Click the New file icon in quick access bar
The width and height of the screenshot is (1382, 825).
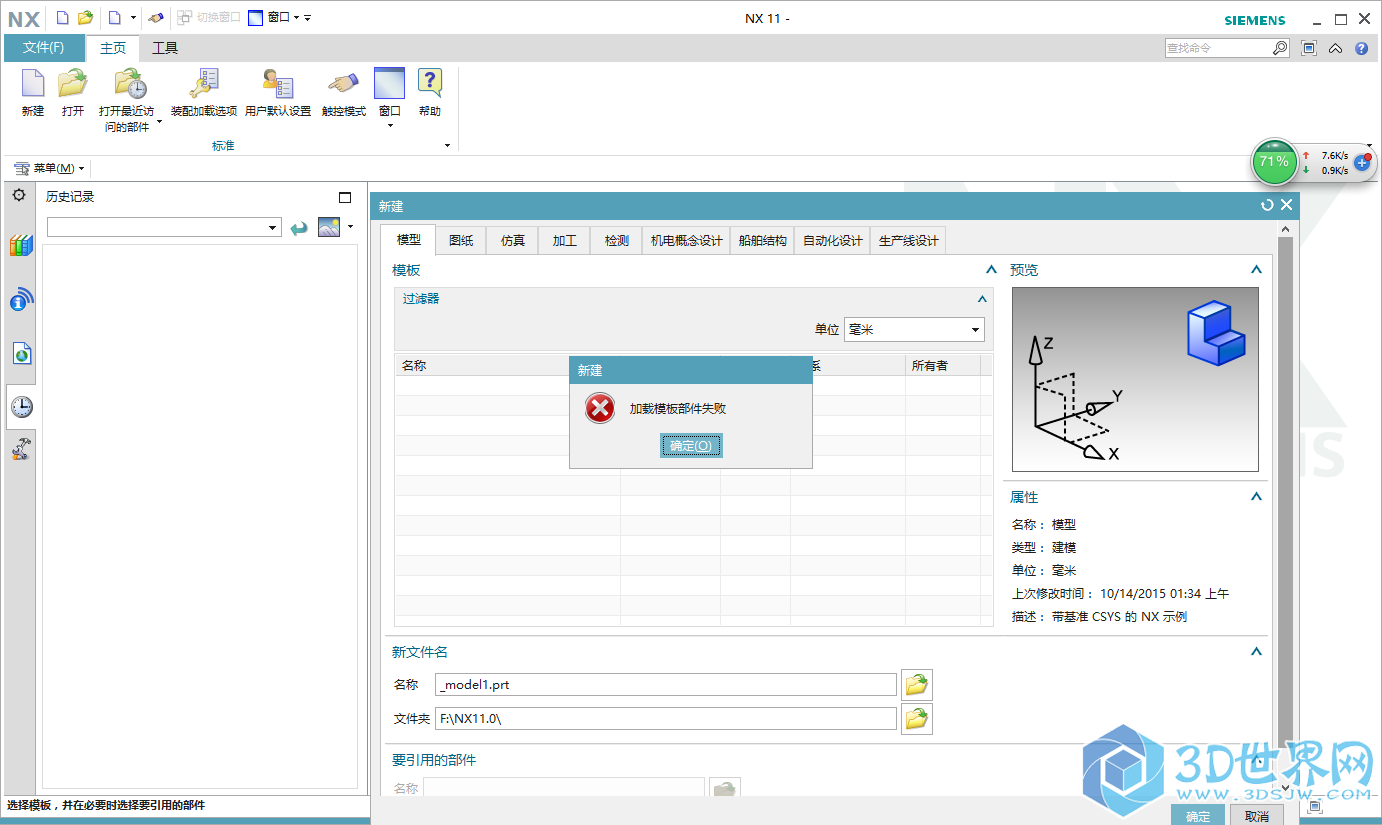click(x=62, y=18)
